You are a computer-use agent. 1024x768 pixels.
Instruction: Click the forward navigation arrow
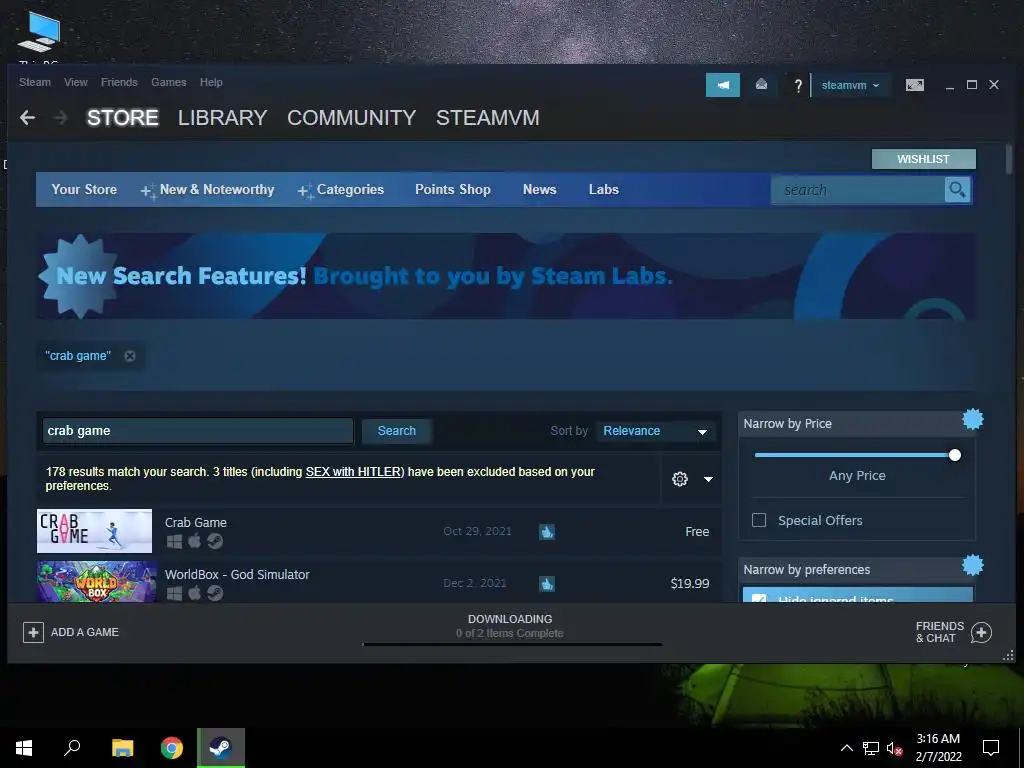point(60,118)
